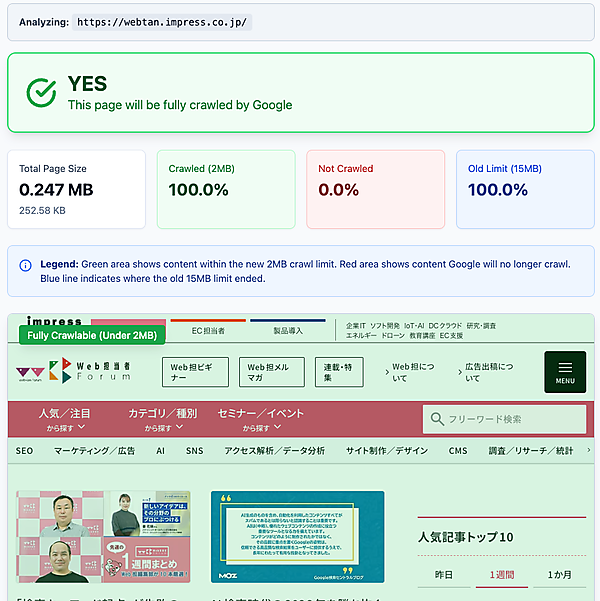The width and height of the screenshot is (600, 601).
Task: Open the DCクラウド link
Action: click(445, 326)
